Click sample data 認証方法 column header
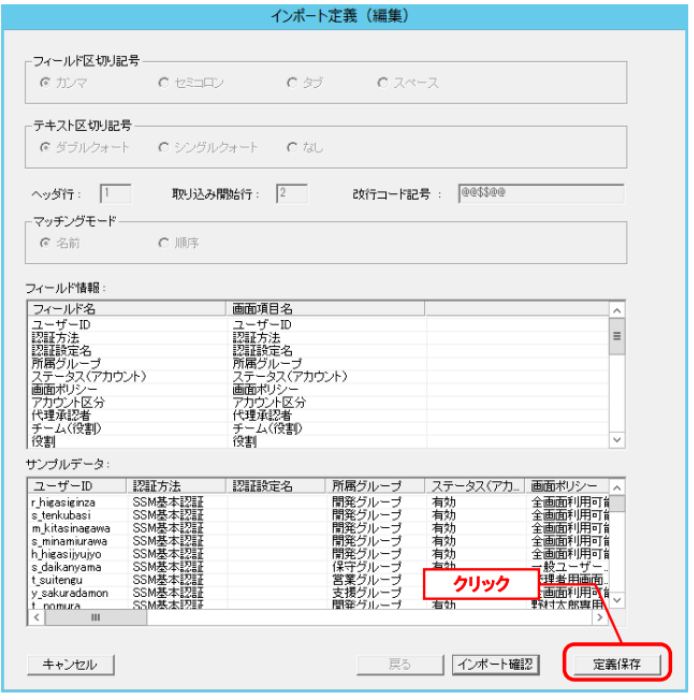This screenshot has width=694, height=700. click(x=176, y=486)
